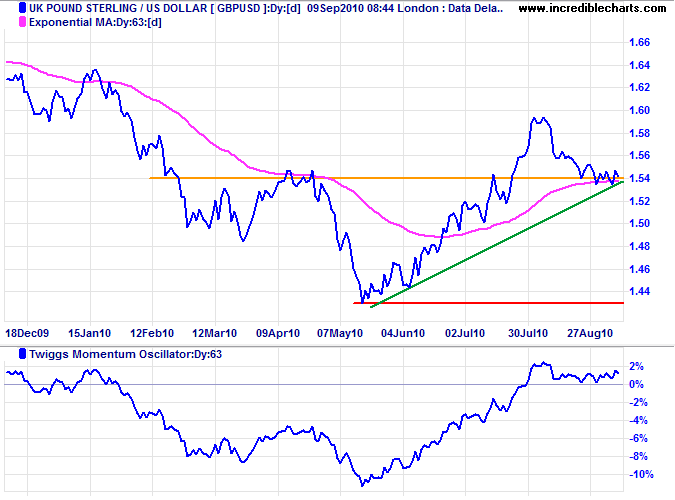
Task: Click the 1.60 price axis label
Action: [639, 110]
